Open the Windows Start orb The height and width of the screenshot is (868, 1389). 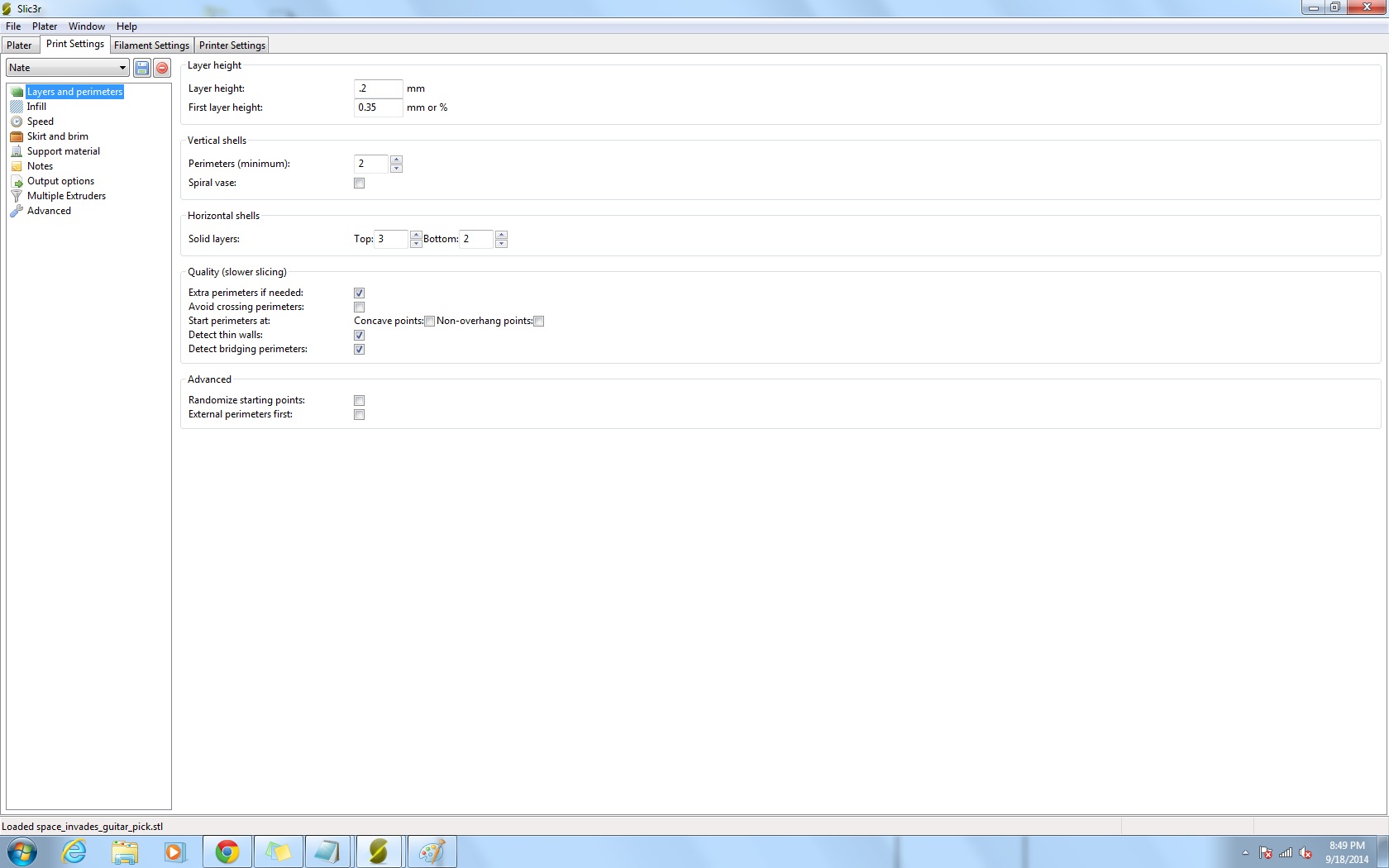coord(22,851)
